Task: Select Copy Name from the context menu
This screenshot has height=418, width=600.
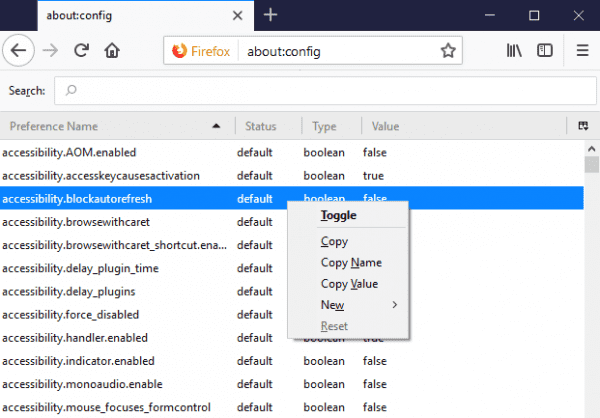Action: coord(350,263)
